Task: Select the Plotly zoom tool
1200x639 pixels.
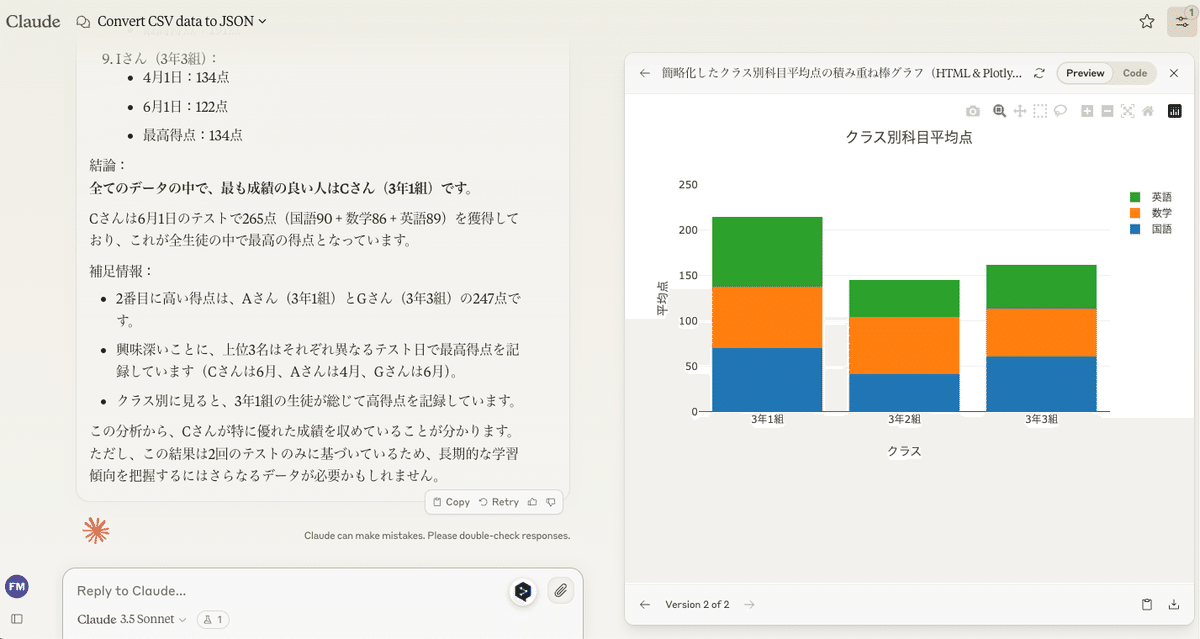Action: click(999, 111)
